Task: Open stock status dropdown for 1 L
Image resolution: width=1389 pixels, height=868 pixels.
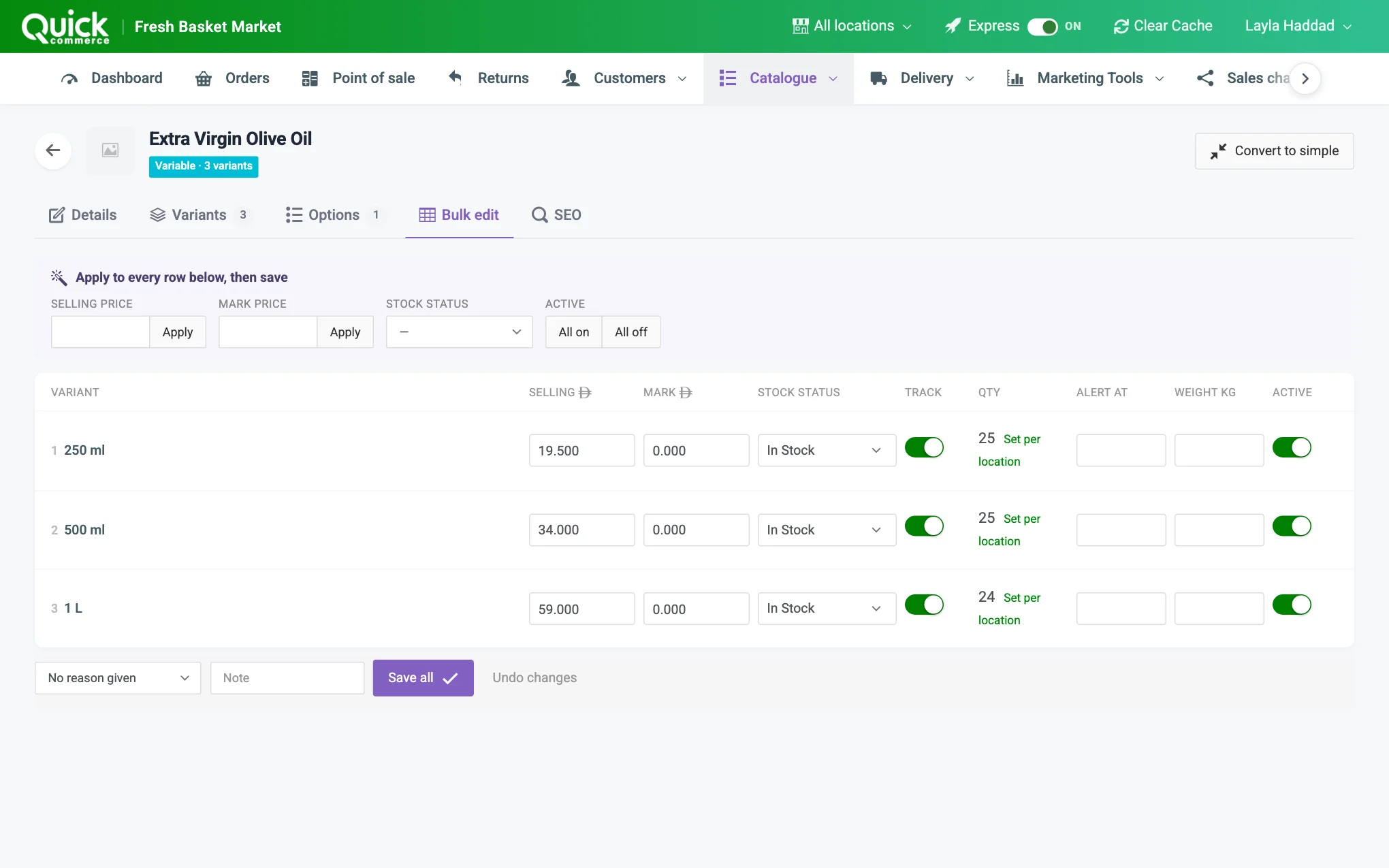Action: (827, 609)
